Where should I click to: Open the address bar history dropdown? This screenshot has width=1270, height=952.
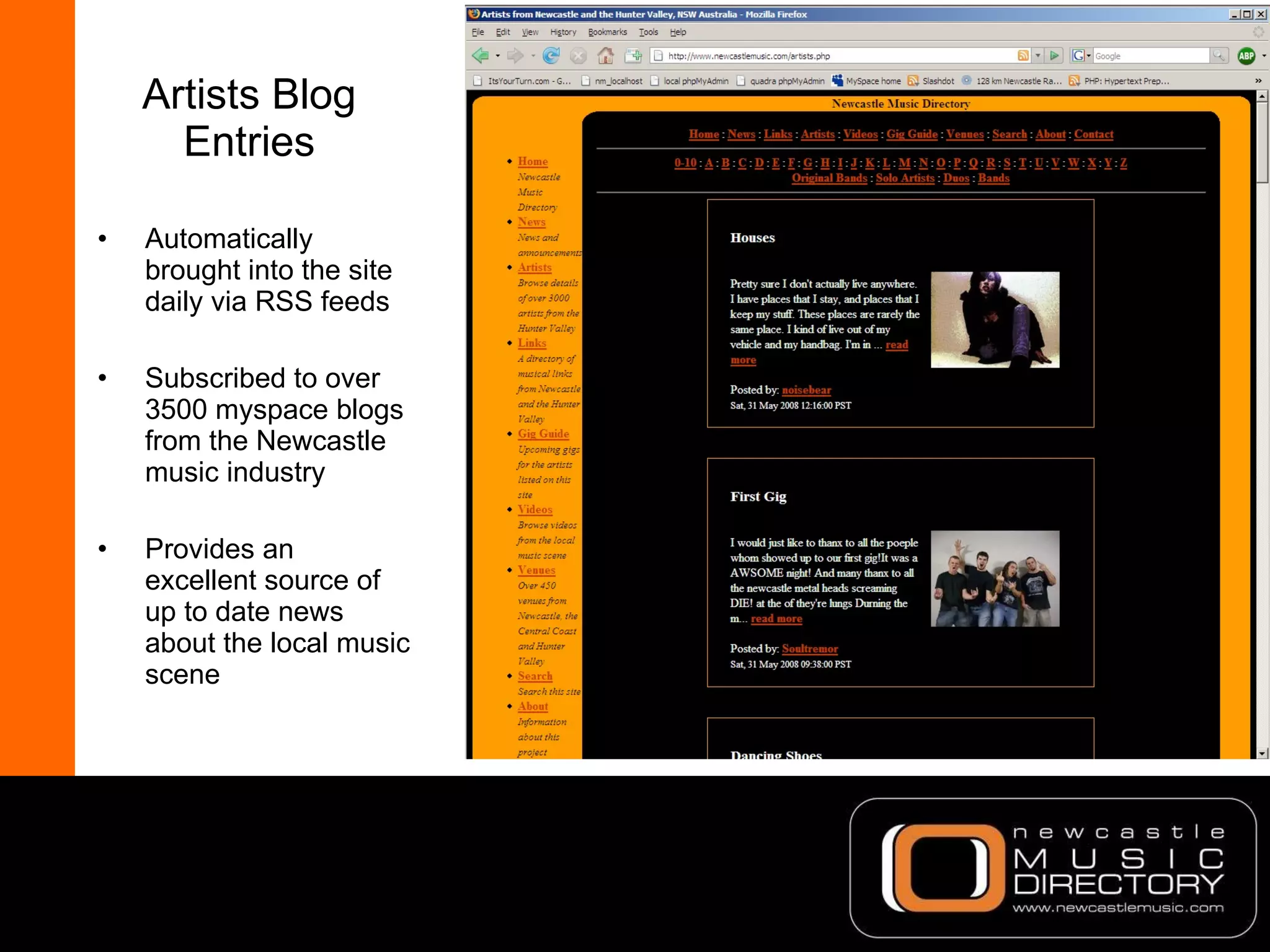tap(1037, 56)
